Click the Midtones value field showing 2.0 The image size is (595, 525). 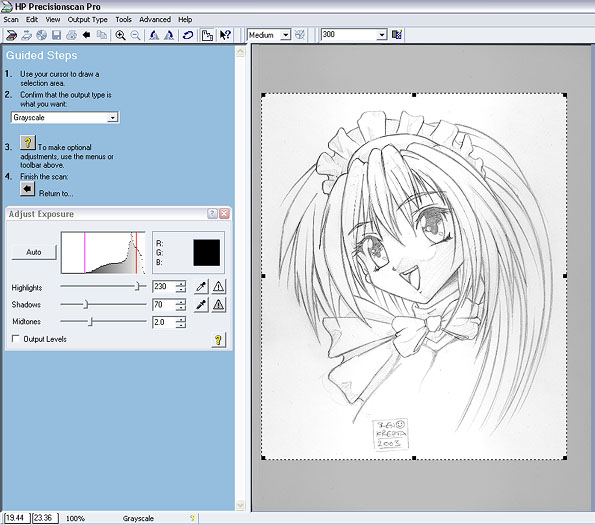(164, 322)
